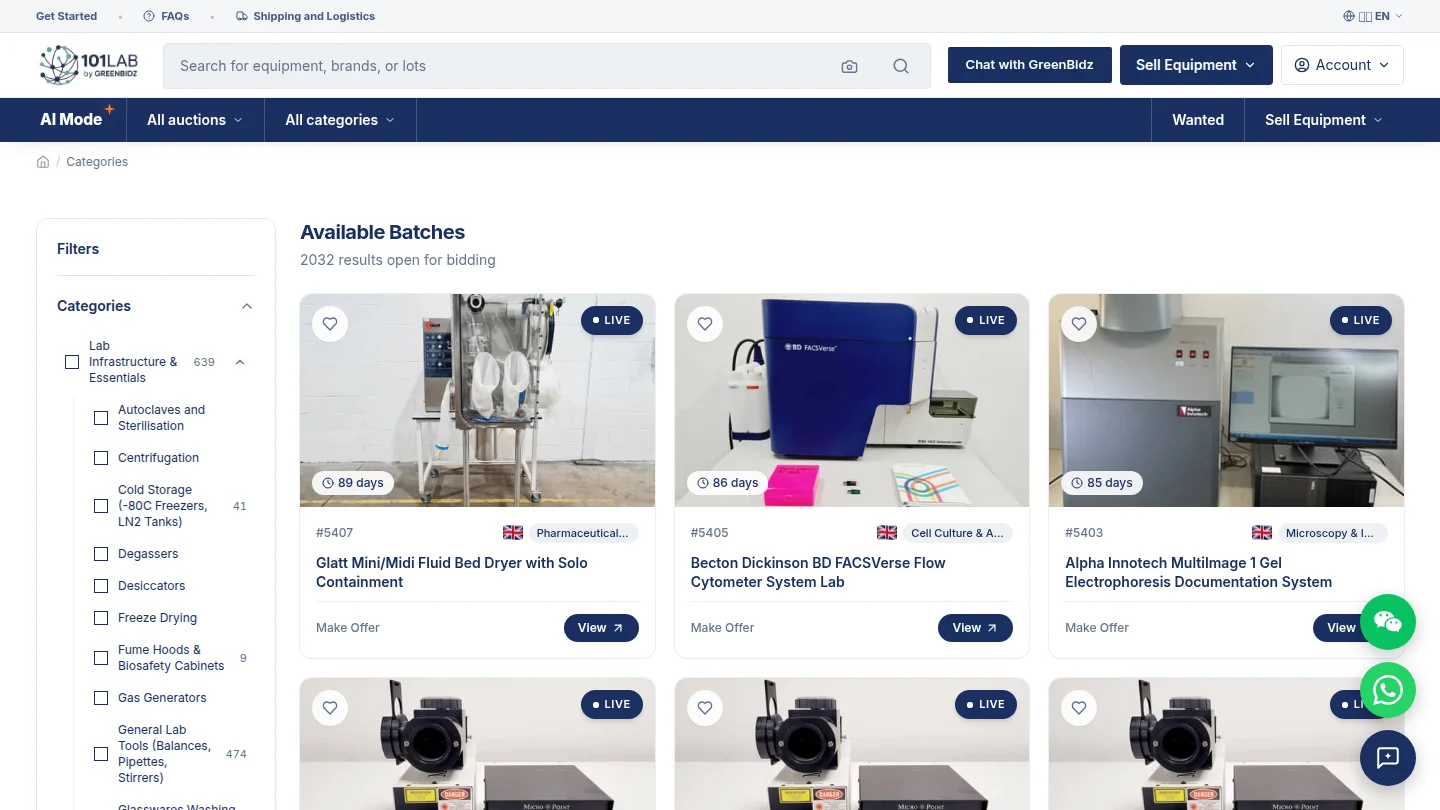Collapse the Categories filter section
This screenshot has width=1440, height=810.
(x=247, y=306)
